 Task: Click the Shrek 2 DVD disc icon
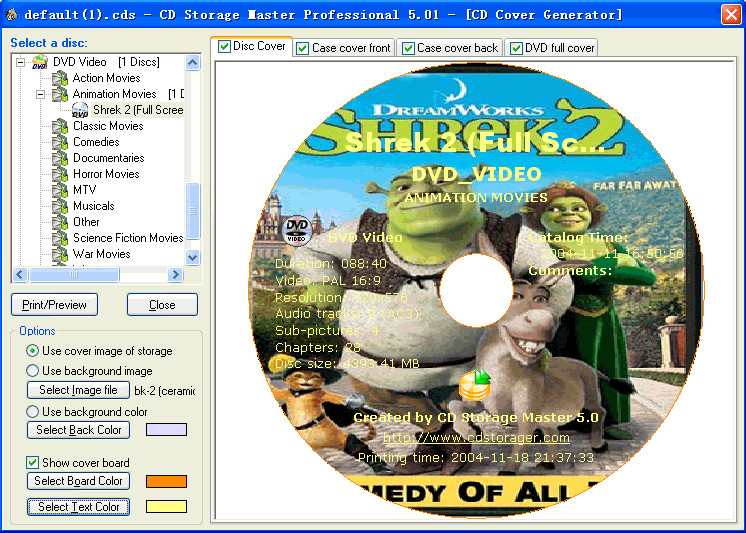pyautogui.click(x=80, y=110)
